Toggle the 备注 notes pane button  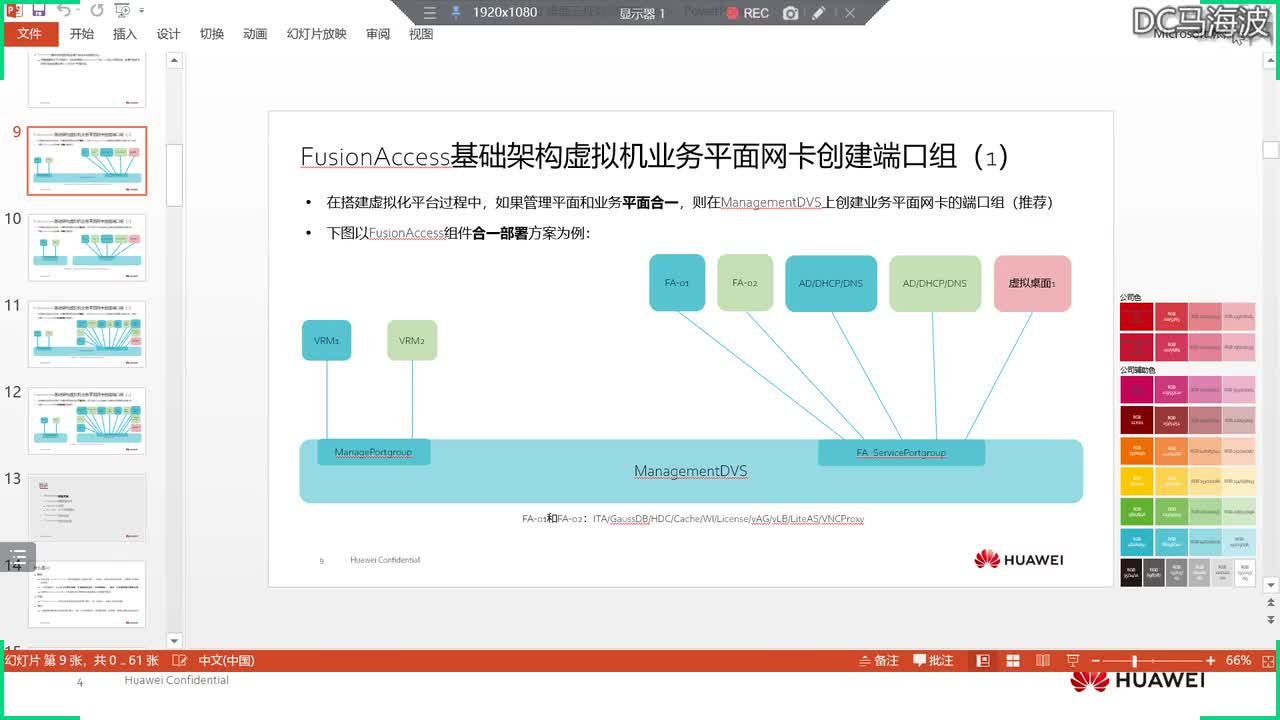879,661
